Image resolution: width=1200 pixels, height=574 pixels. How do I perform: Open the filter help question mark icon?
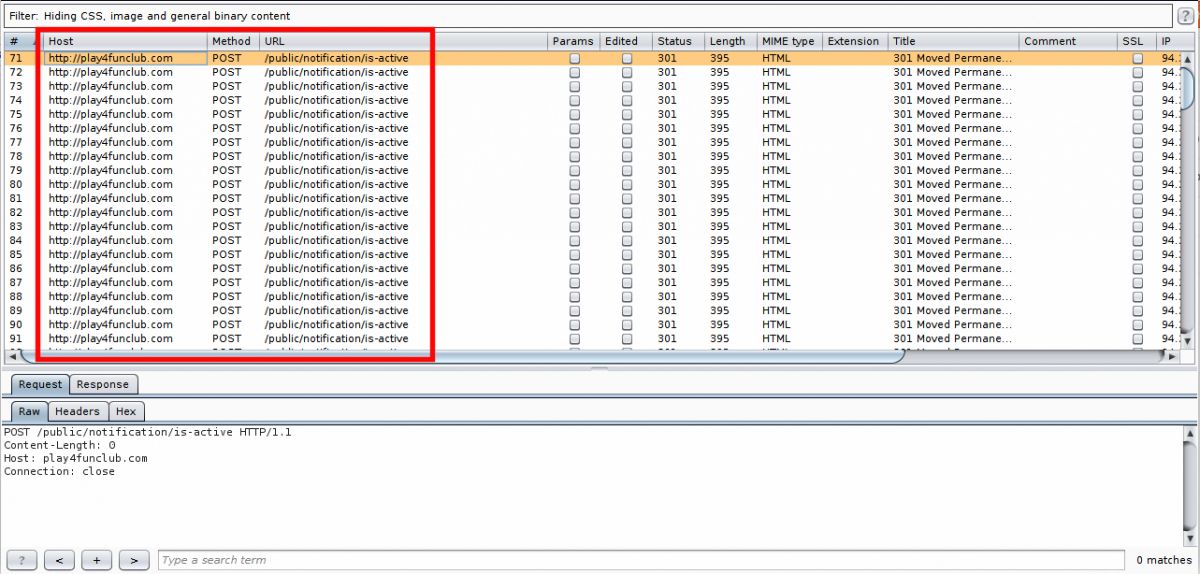coord(1185,16)
